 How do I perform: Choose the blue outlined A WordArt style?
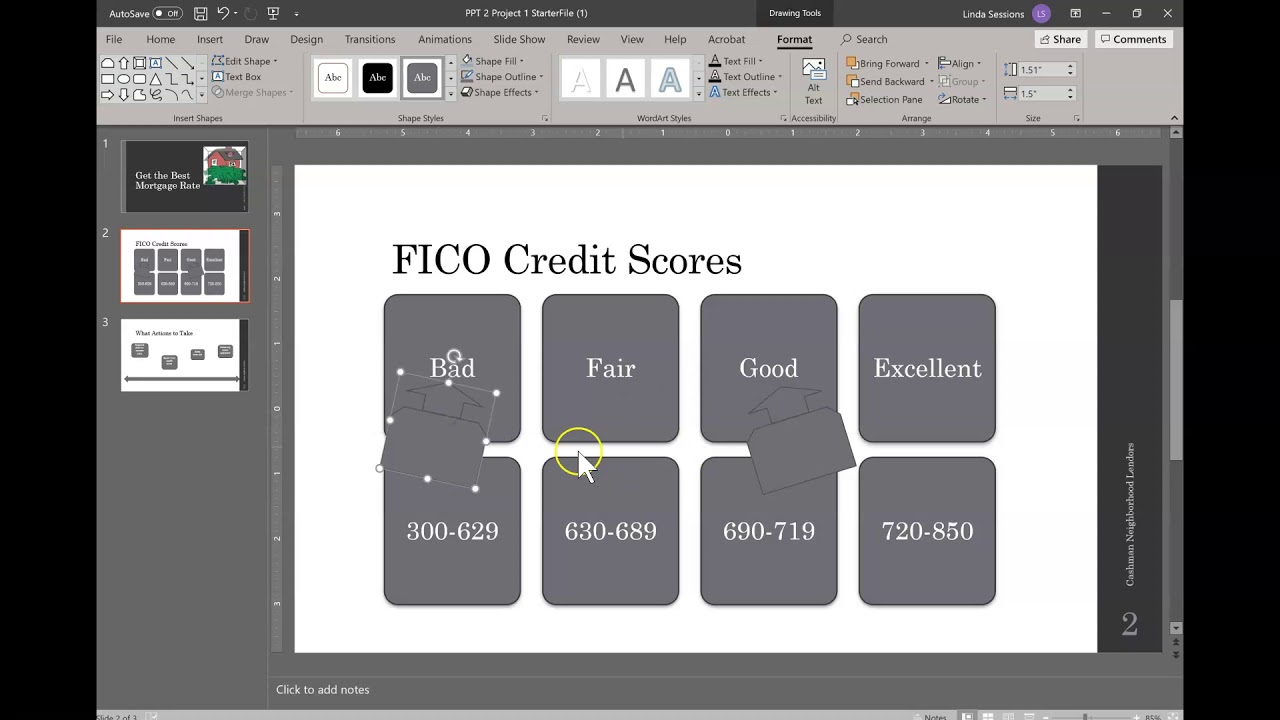pos(669,79)
